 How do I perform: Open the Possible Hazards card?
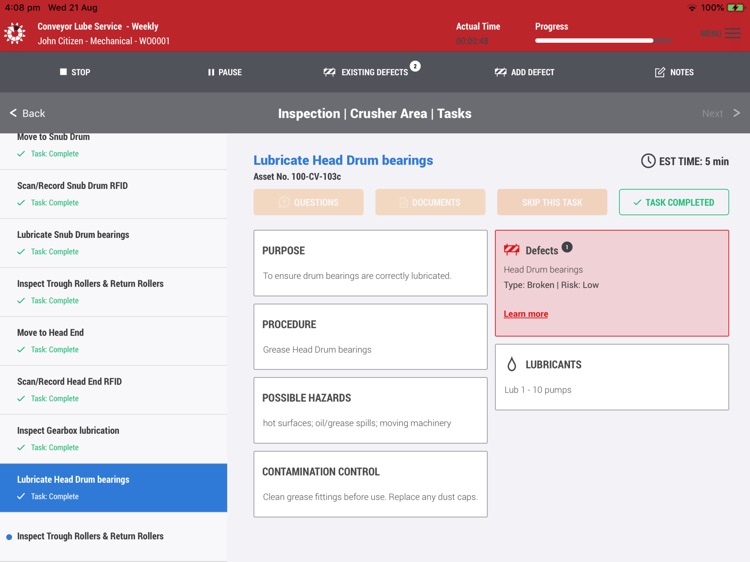point(370,410)
